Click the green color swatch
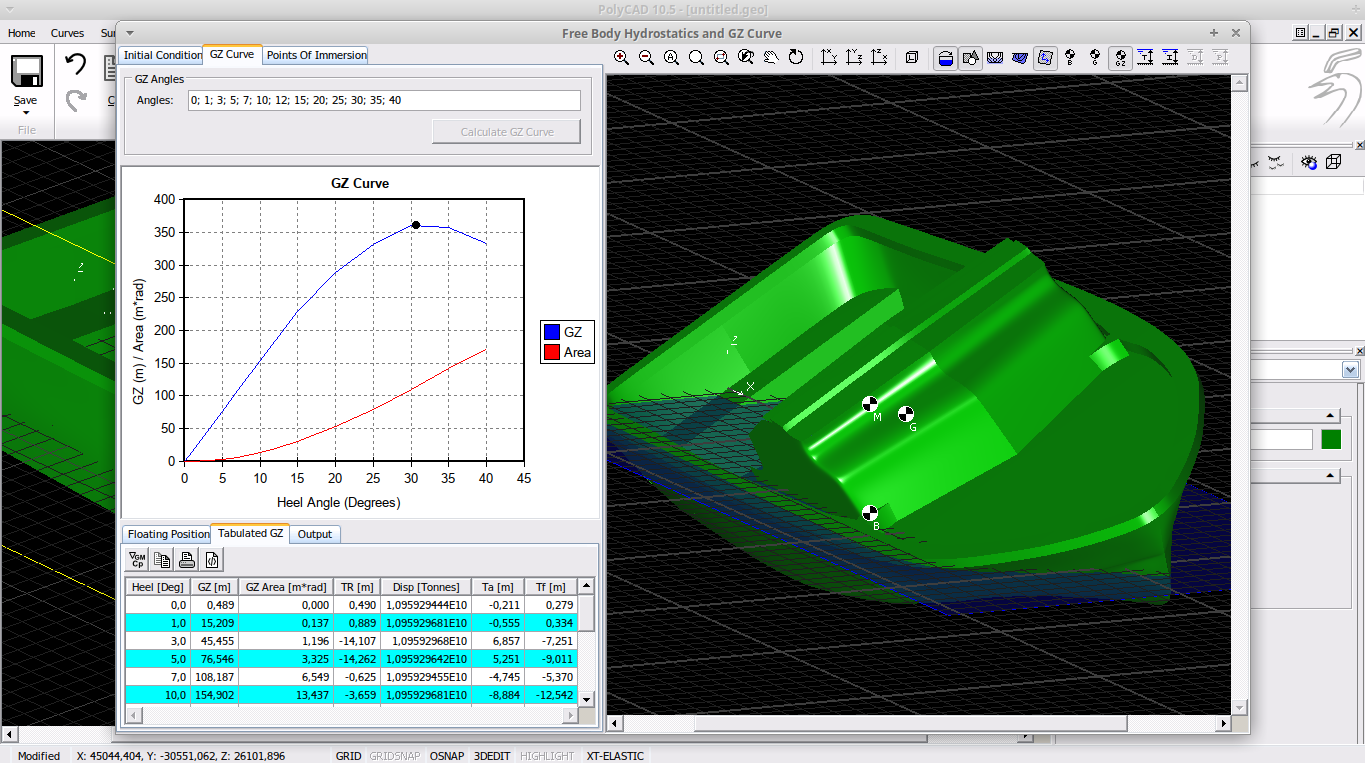1365x763 pixels. (x=1331, y=439)
